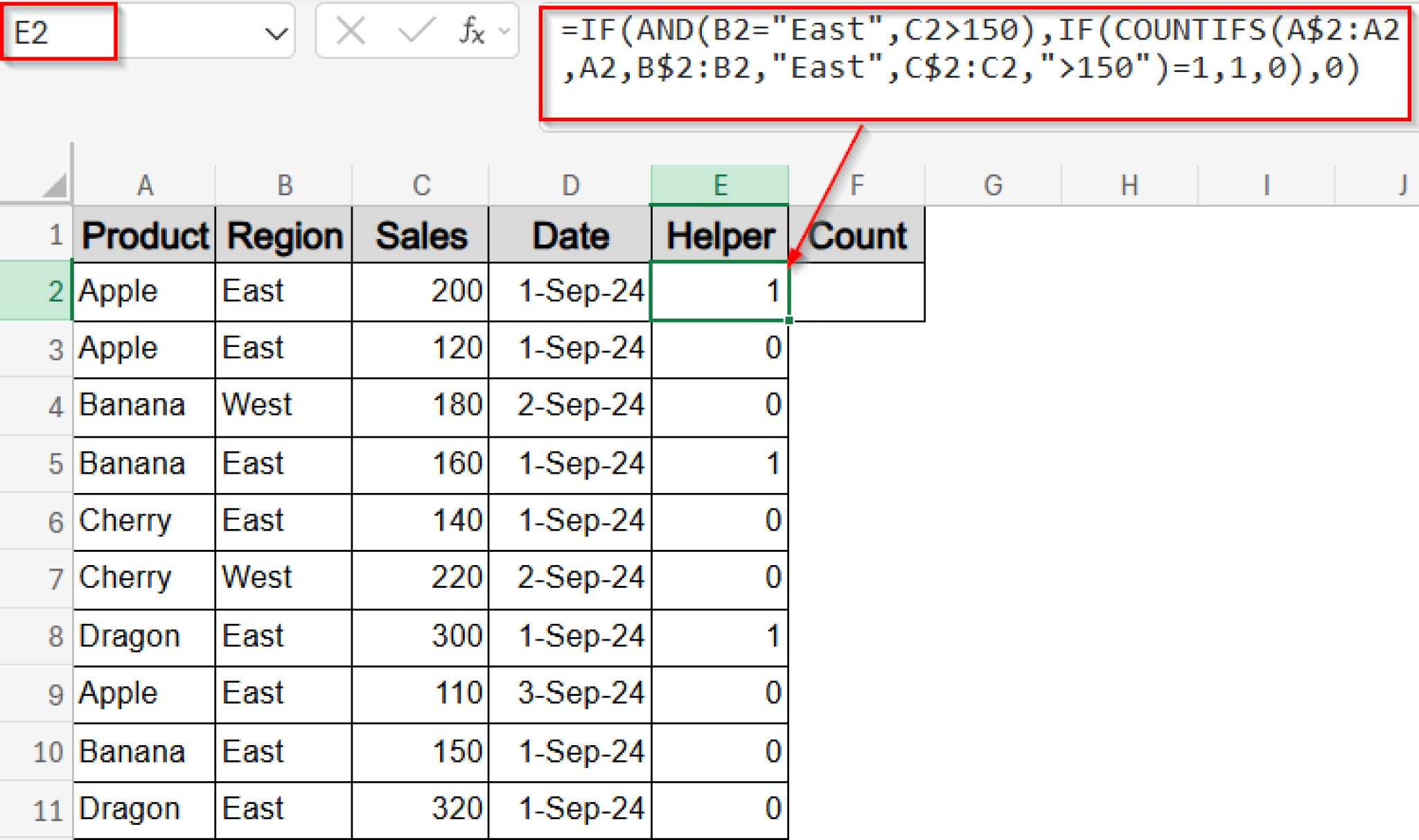Expand the Name Box dropdown arrow
Screen dimensions: 1419x840
click(x=276, y=33)
